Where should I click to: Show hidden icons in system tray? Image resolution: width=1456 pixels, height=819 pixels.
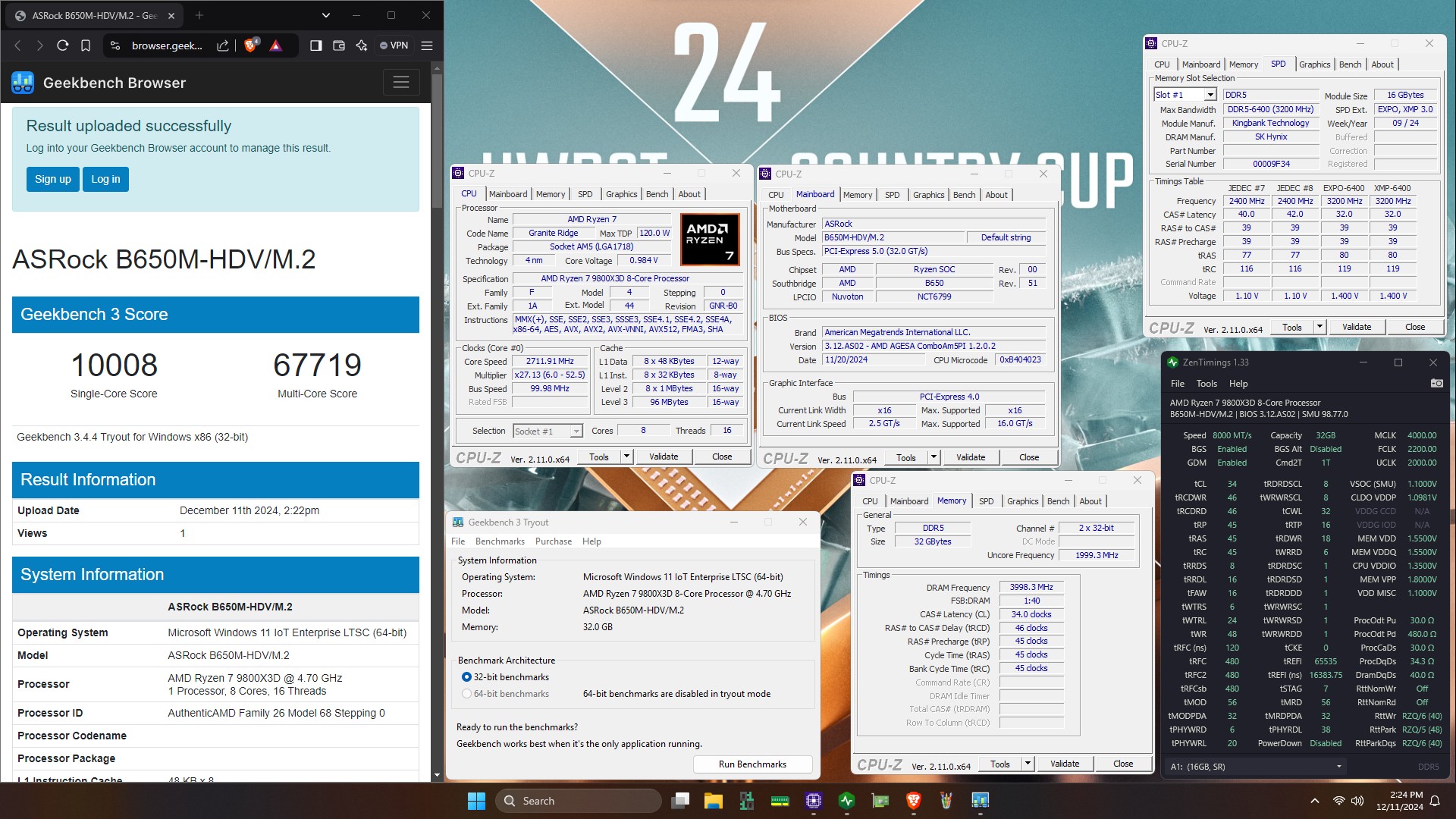(x=1314, y=801)
